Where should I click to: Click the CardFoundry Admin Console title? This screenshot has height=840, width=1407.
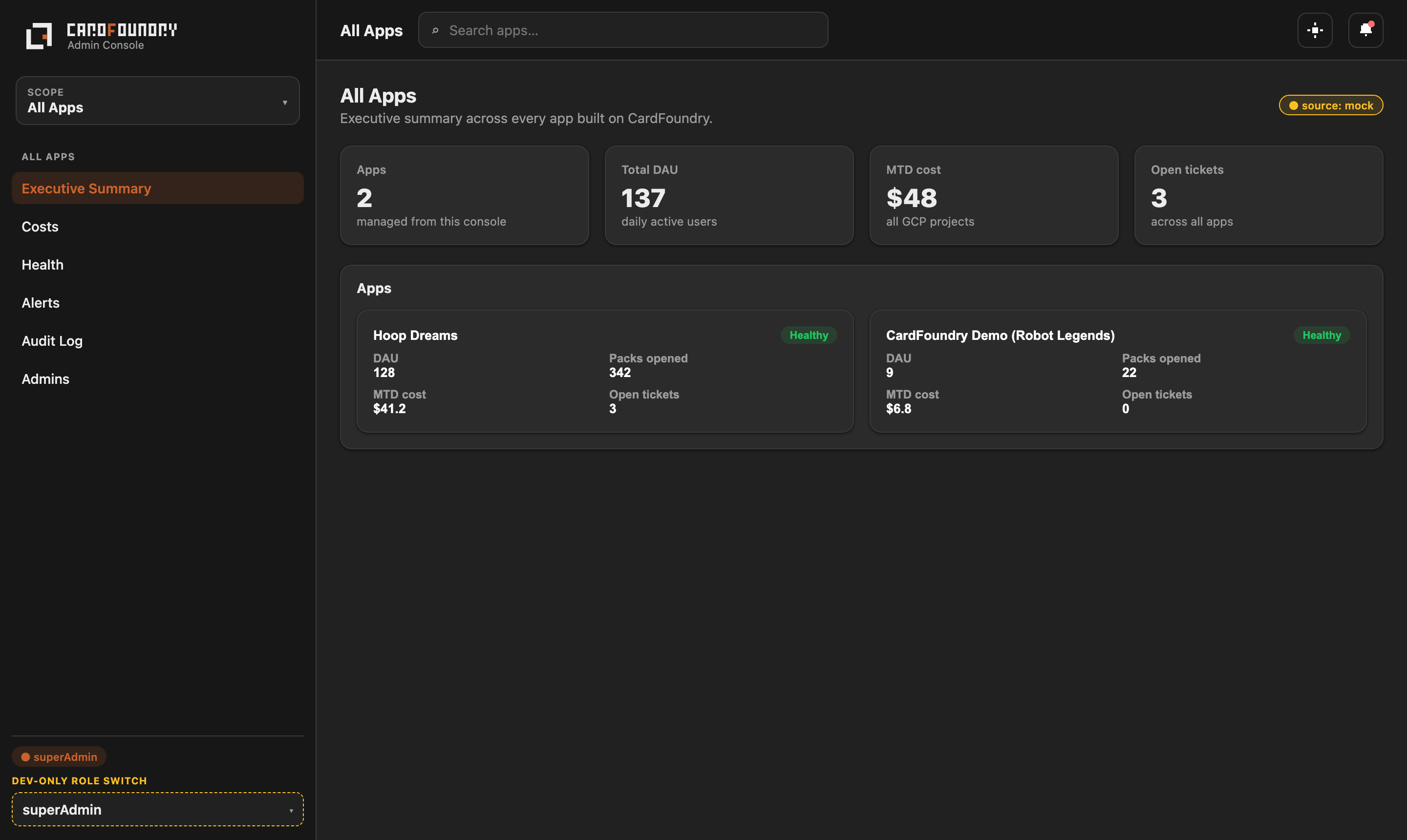(122, 36)
